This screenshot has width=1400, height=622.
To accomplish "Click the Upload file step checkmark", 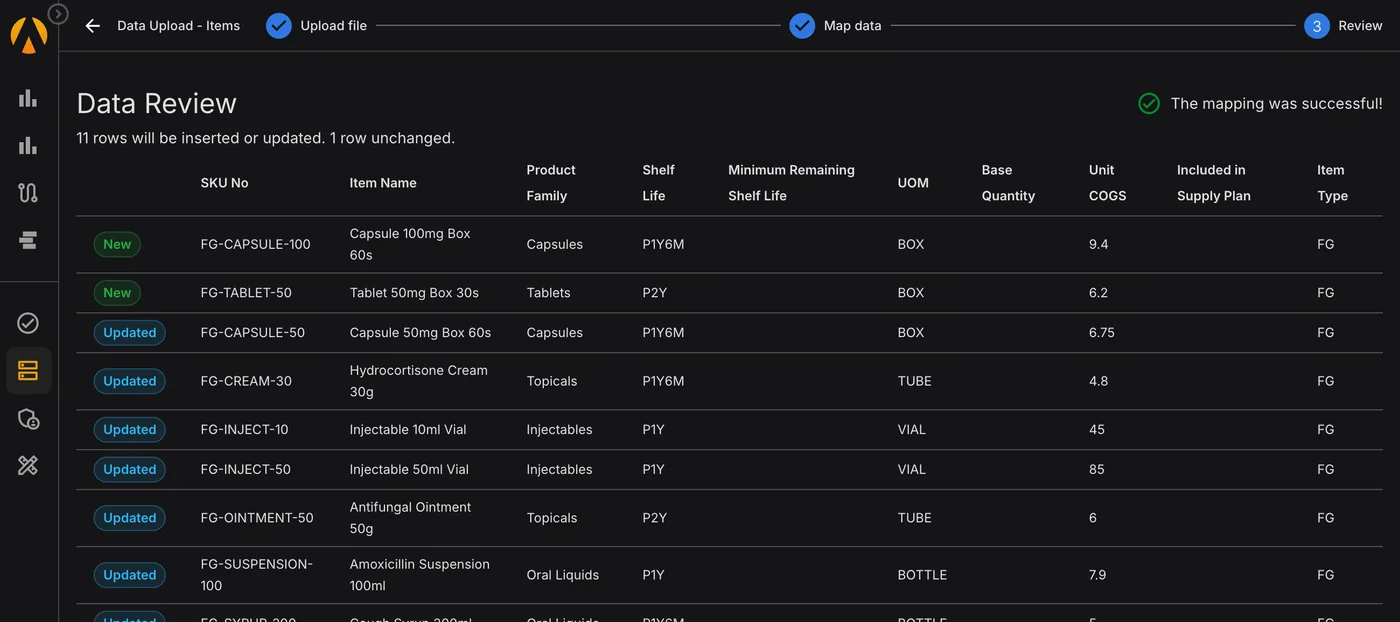I will (279, 26).
